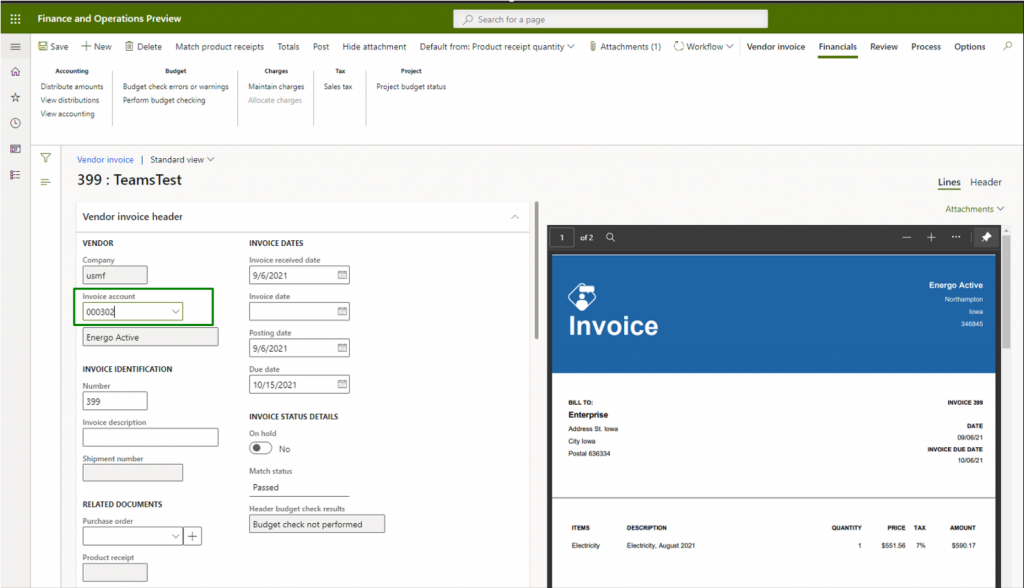Open Due date calendar picker
1024x588 pixels.
tap(342, 384)
